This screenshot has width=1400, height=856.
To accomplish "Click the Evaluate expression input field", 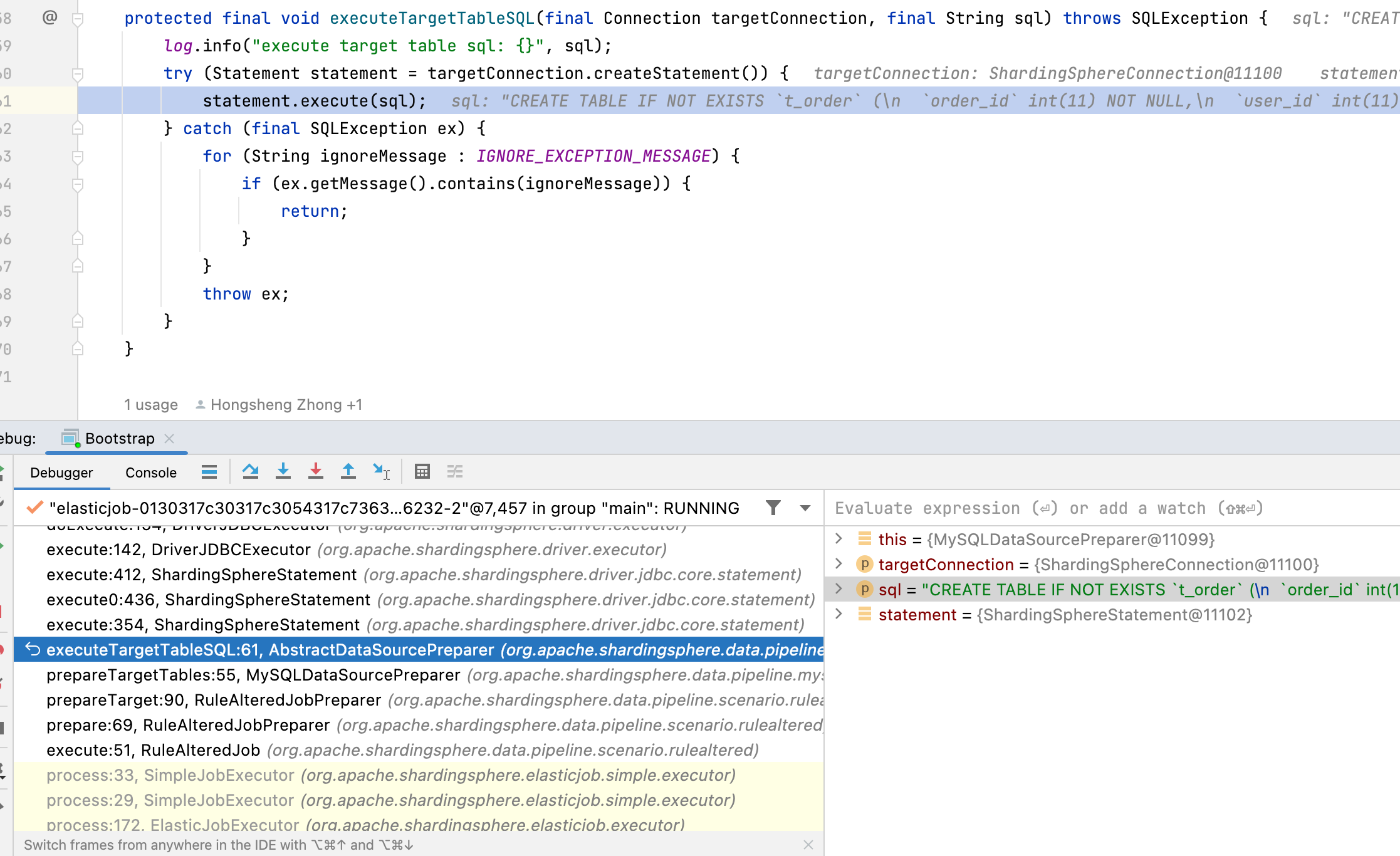I will [x=1065, y=508].
